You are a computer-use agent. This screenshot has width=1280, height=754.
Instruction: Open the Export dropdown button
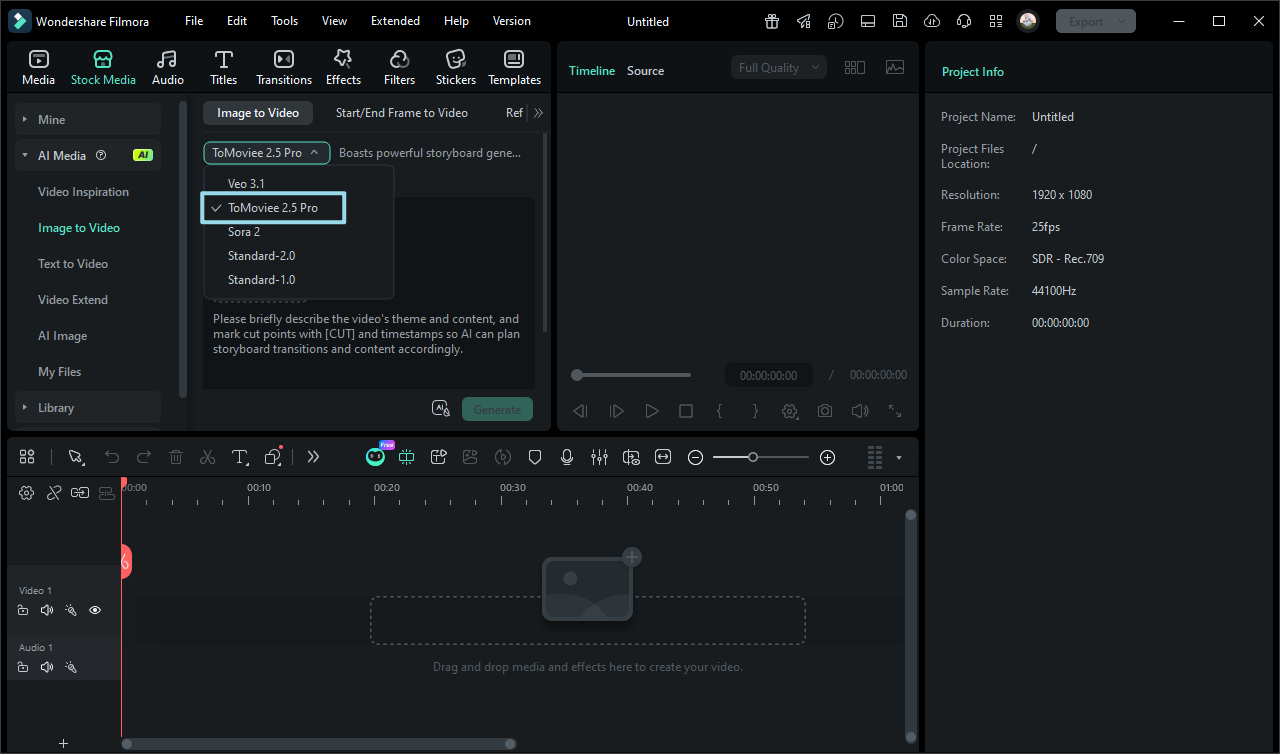click(x=1096, y=21)
